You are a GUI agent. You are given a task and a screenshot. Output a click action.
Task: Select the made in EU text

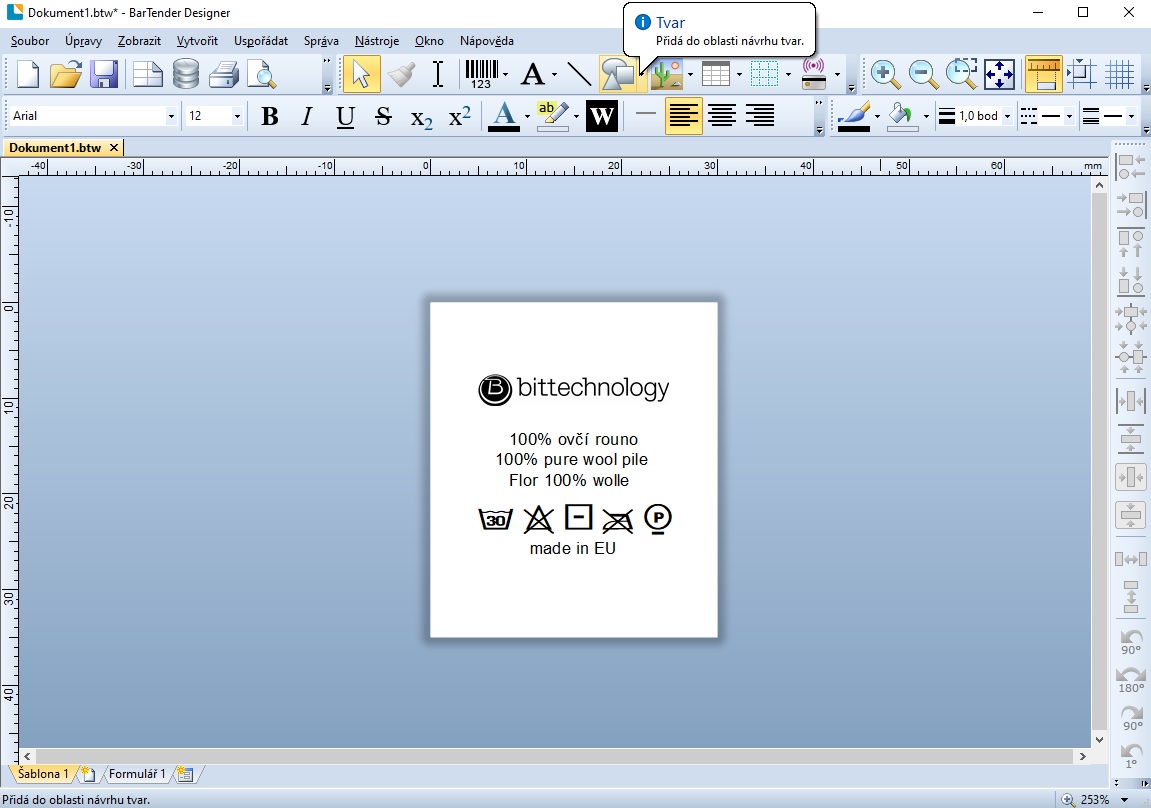point(573,548)
